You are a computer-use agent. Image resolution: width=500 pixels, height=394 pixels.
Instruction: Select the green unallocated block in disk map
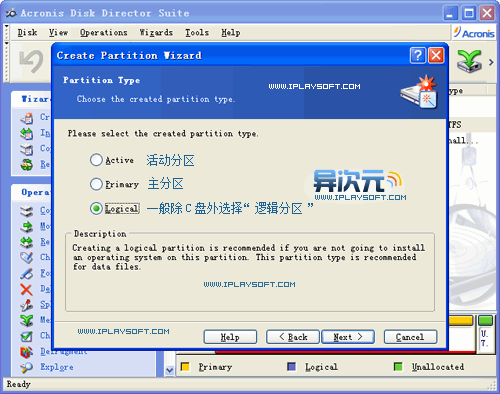(x=485, y=321)
